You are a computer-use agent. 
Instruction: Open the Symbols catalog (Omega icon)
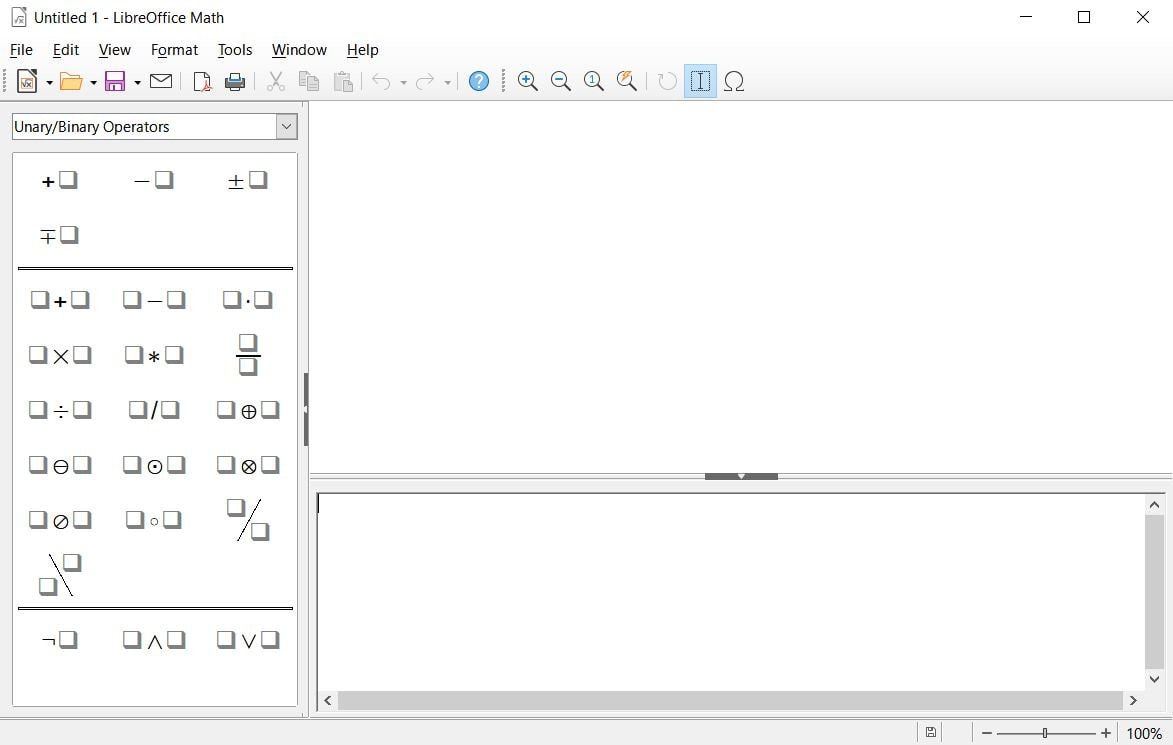735,81
